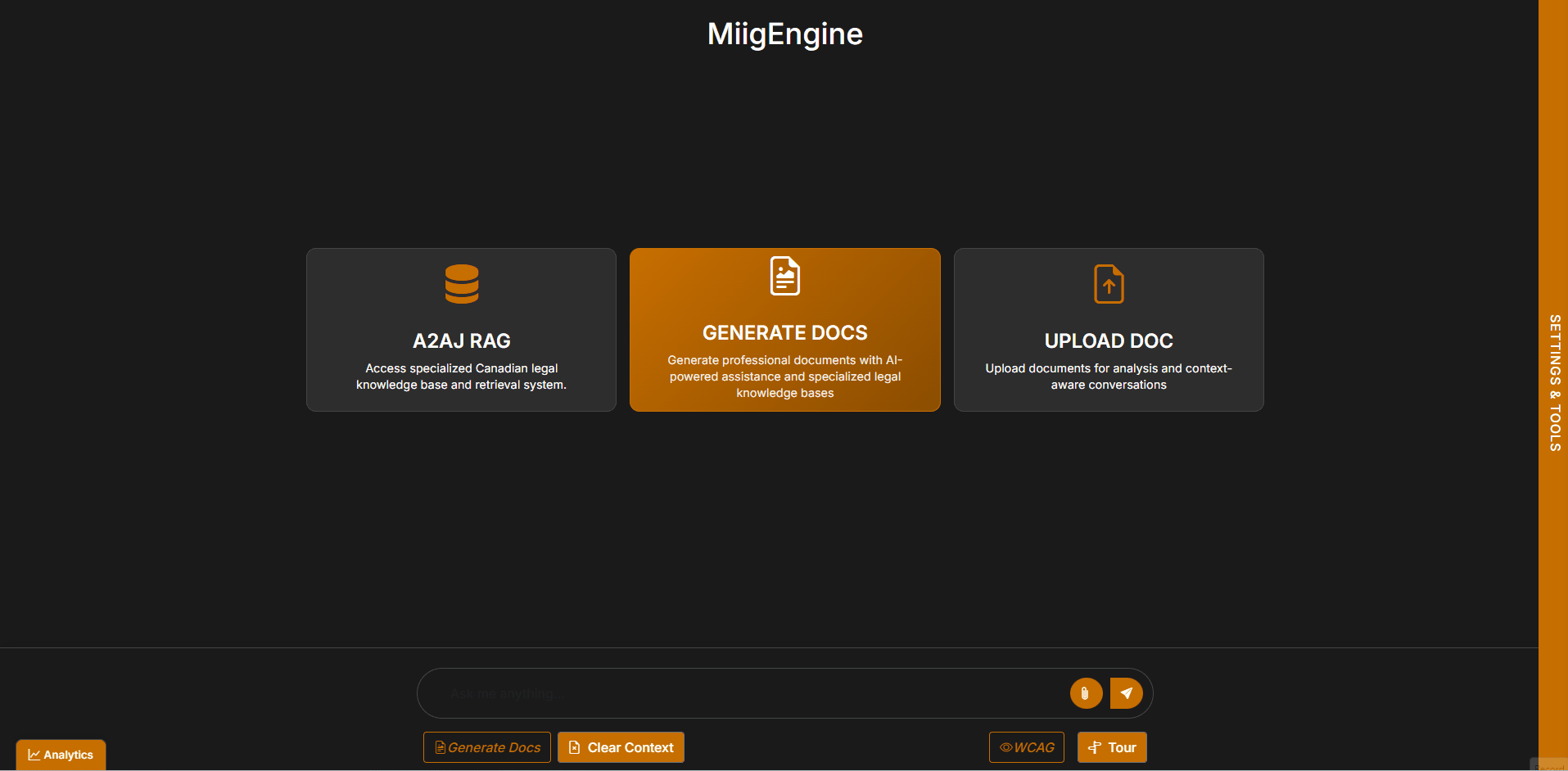Select the GENERATE DOCS card heading
Viewport: 1568px width, 771px height.
pyautogui.click(x=785, y=332)
